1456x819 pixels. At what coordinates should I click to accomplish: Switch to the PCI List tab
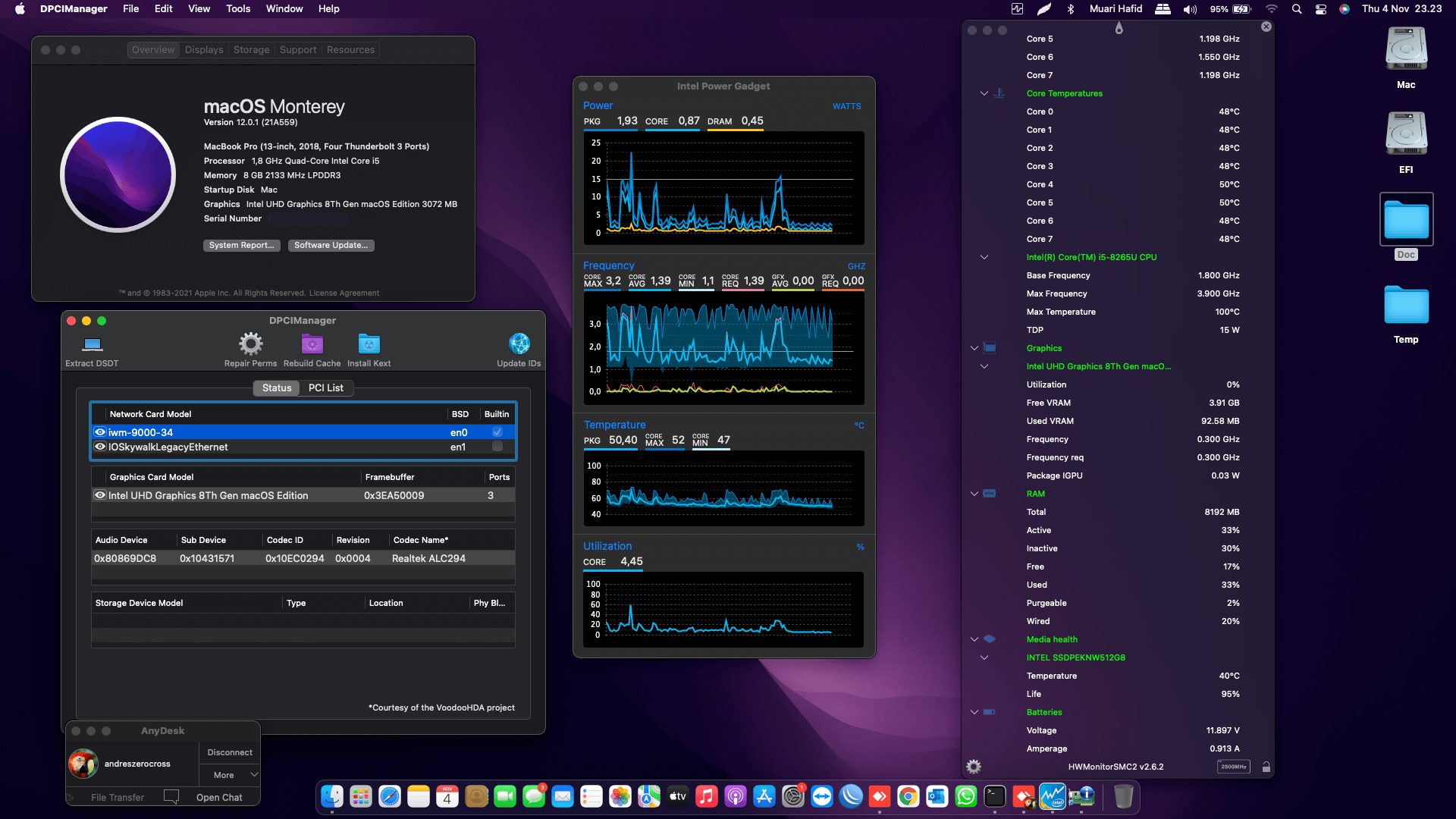tap(326, 388)
